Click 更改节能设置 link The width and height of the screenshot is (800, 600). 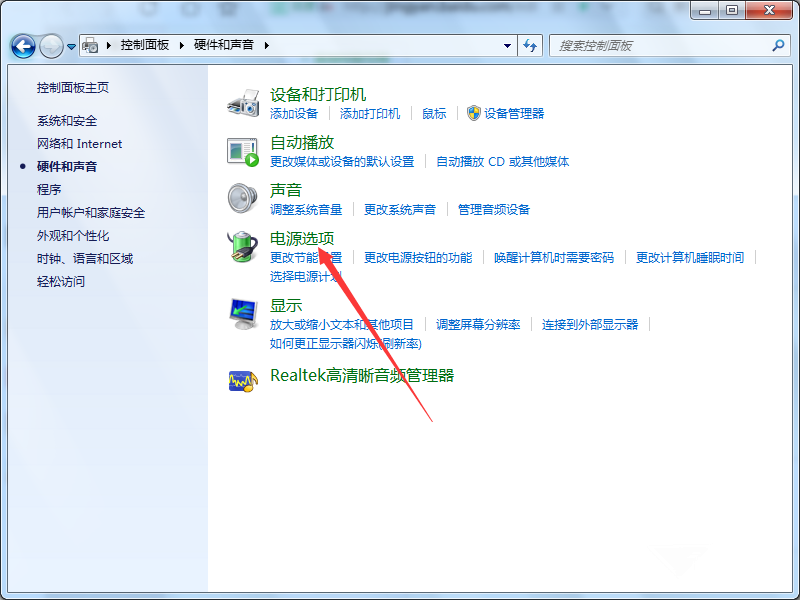[306, 258]
